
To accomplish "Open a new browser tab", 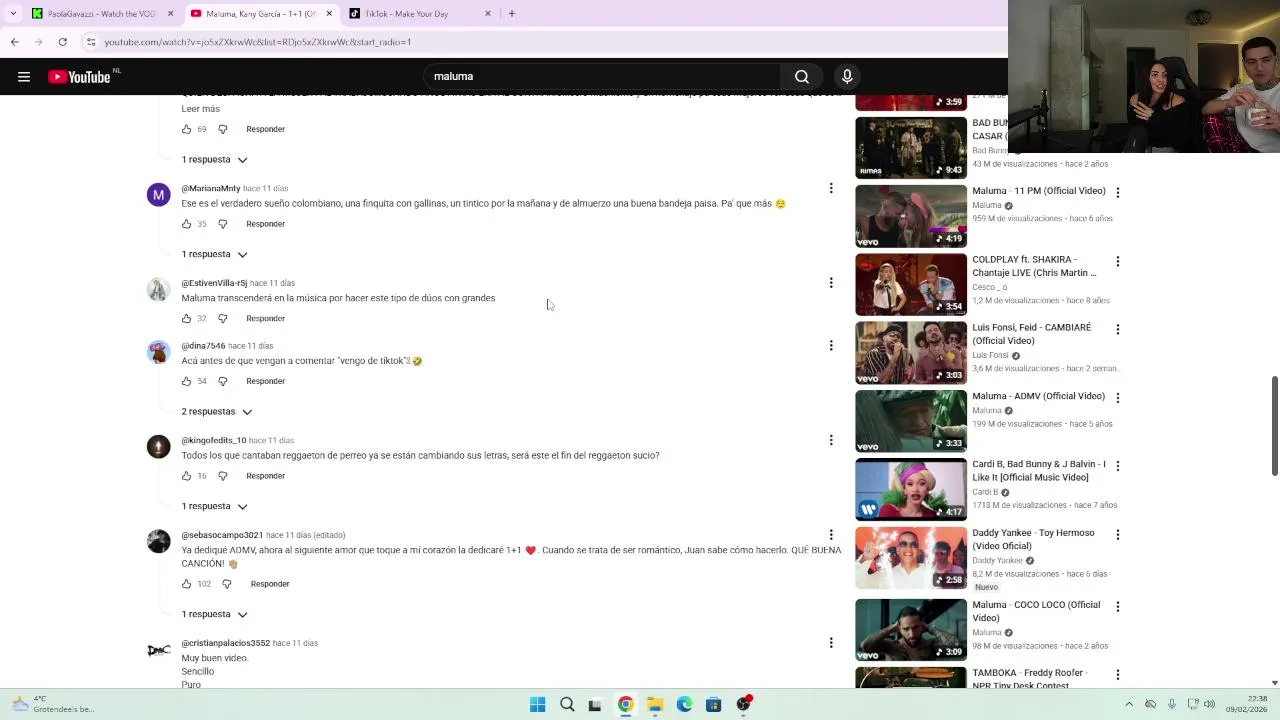I will pos(511,14).
